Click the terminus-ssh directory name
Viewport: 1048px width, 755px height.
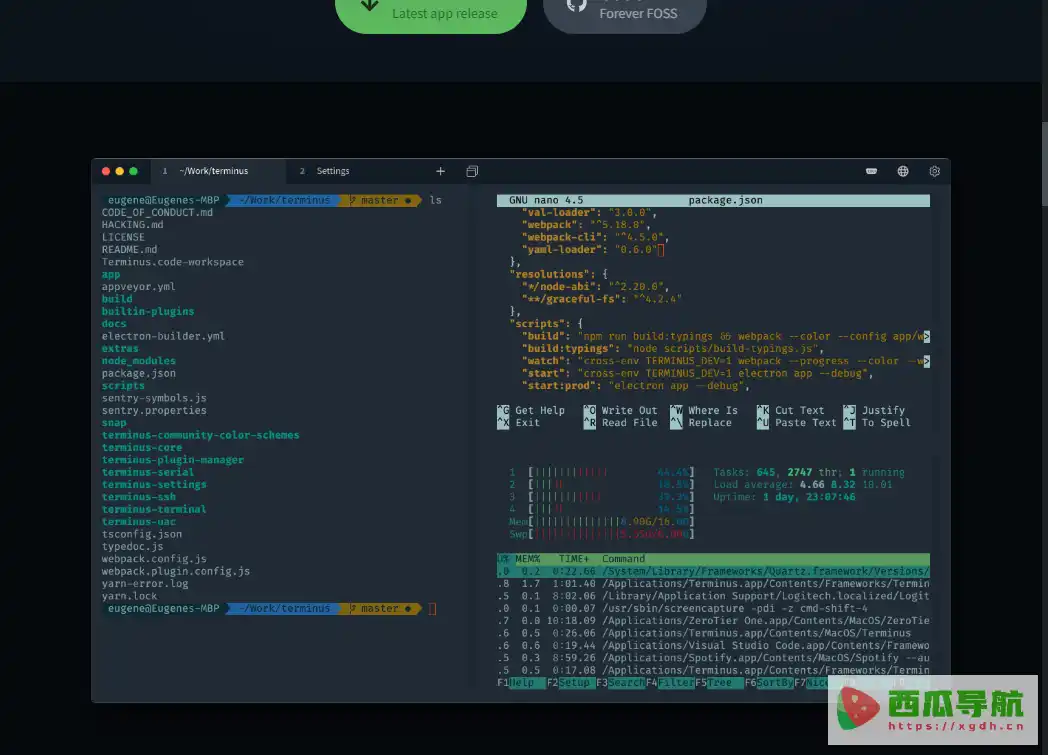(138, 497)
